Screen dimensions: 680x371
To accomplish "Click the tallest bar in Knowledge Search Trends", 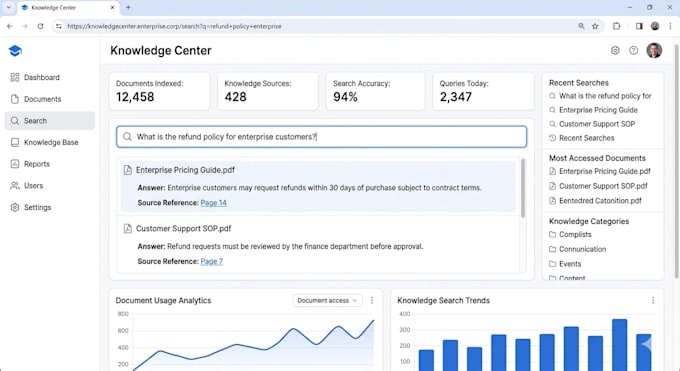I will 619,345.
